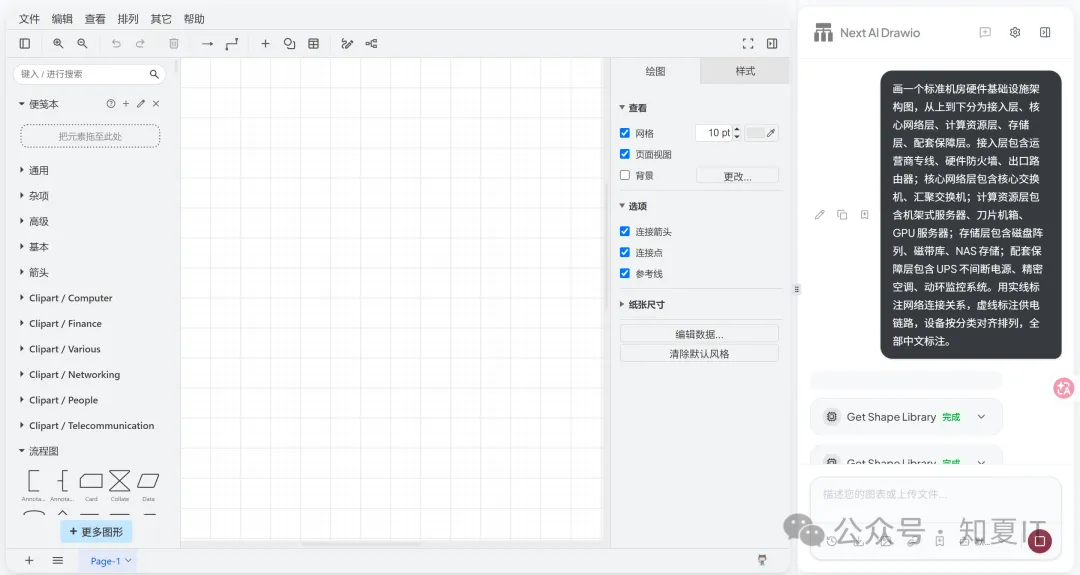Open the 查看 menu
Image resolution: width=1080 pixels, height=575 pixels.
point(95,19)
